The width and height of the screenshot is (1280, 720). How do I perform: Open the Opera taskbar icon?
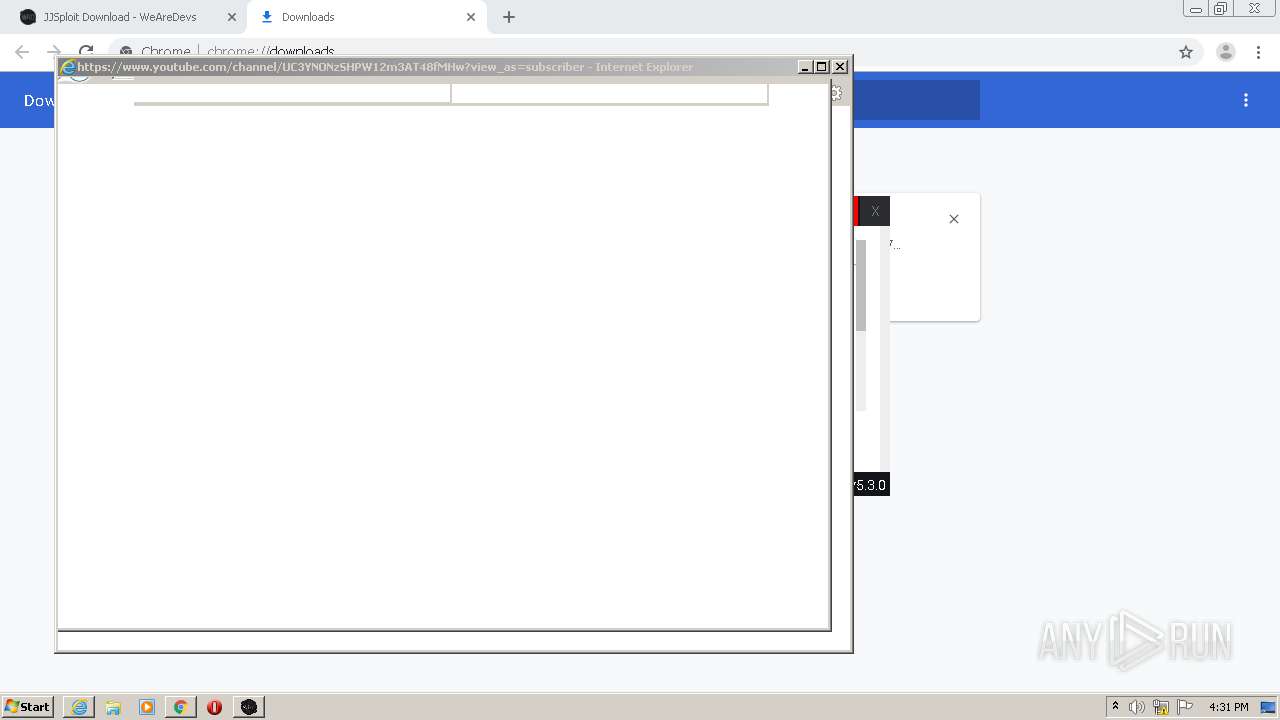point(214,707)
